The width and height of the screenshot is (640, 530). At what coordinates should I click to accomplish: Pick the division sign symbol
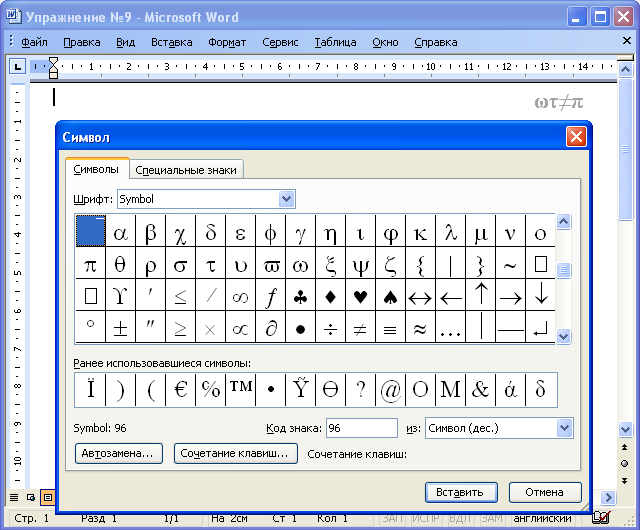coord(331,327)
